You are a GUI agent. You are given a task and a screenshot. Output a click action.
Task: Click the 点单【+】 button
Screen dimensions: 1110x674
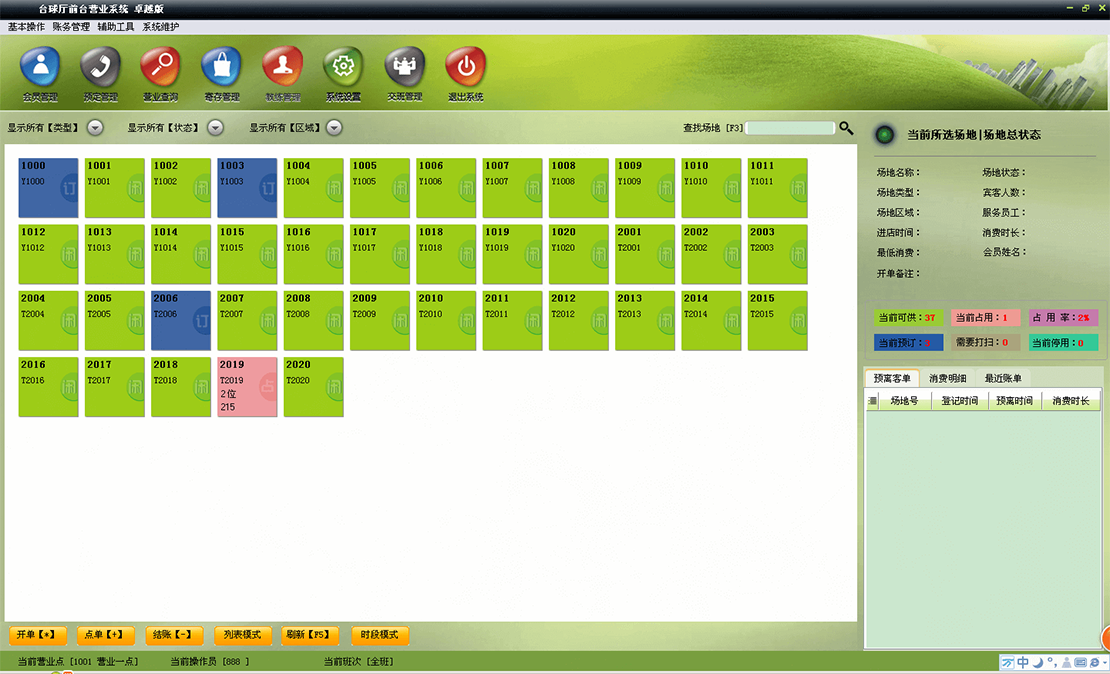pyautogui.click(x=105, y=635)
